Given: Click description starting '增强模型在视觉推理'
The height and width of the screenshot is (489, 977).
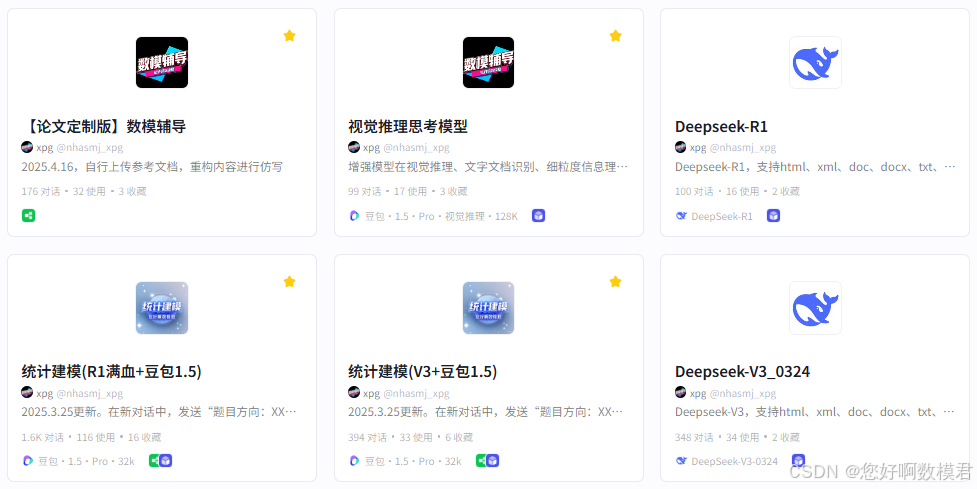Looking at the screenshot, I should click(x=488, y=167).
